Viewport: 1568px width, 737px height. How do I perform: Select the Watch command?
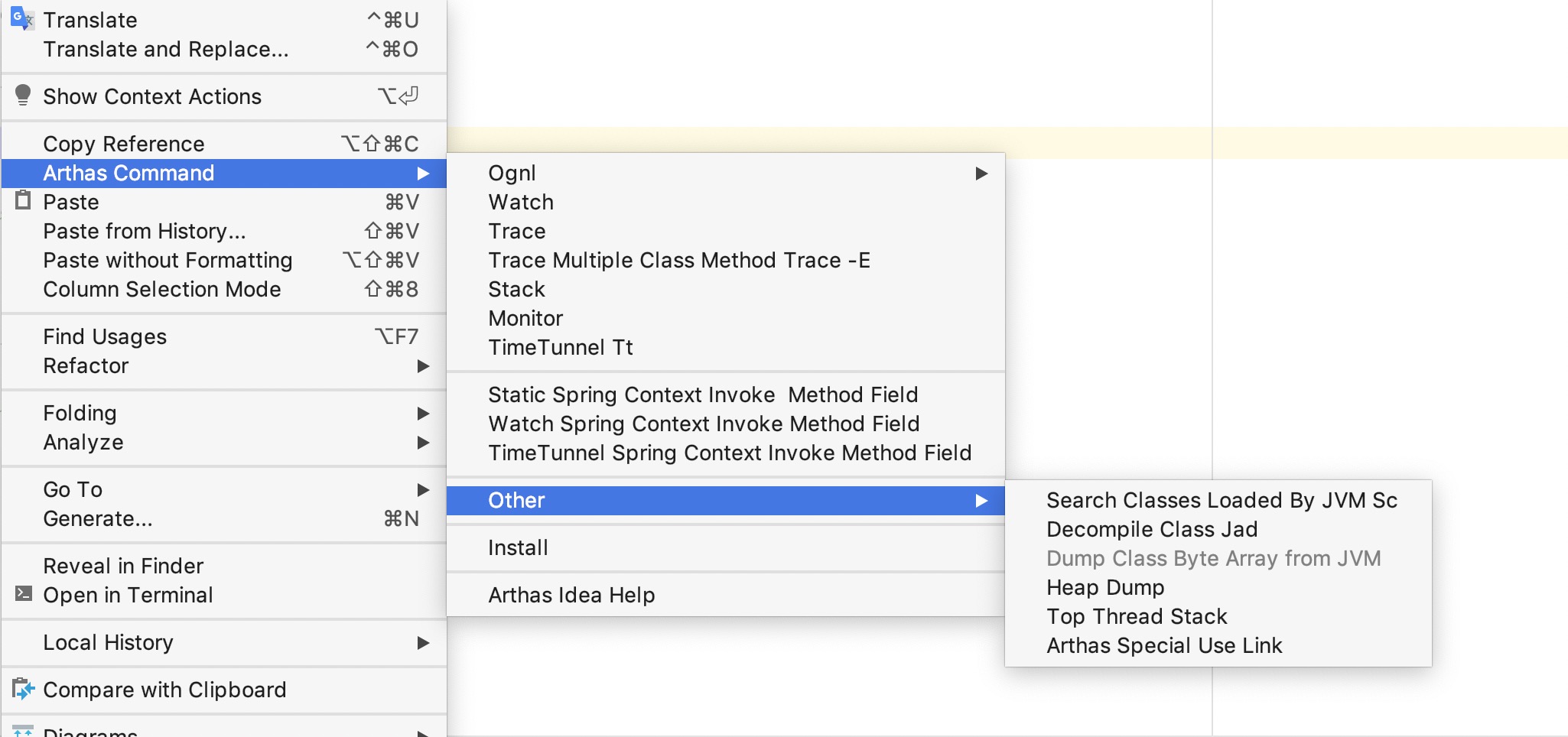pyautogui.click(x=725, y=202)
